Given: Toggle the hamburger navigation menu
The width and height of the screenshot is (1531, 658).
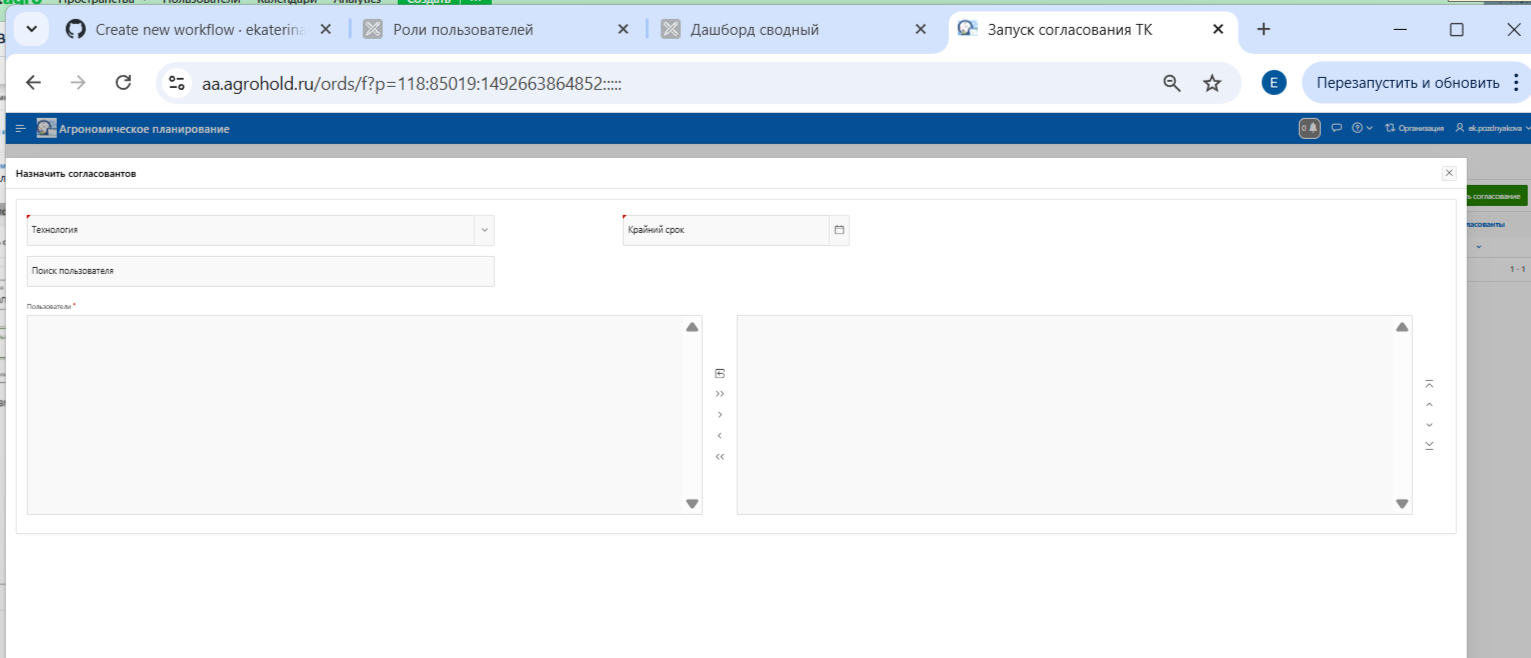Looking at the screenshot, I should (20, 128).
